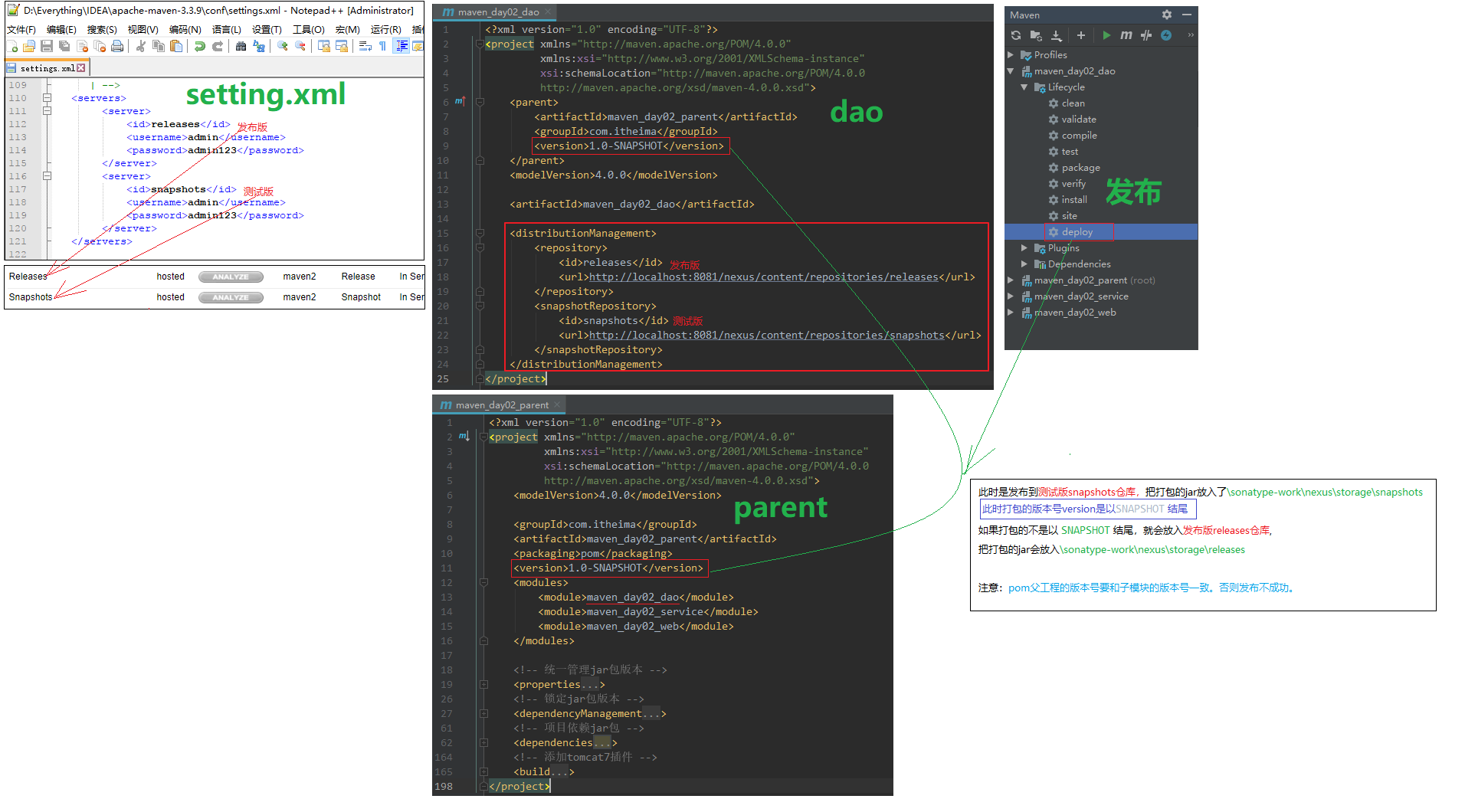Click the Open file icon in Notepad++
The width and height of the screenshot is (1465, 812).
click(29, 46)
